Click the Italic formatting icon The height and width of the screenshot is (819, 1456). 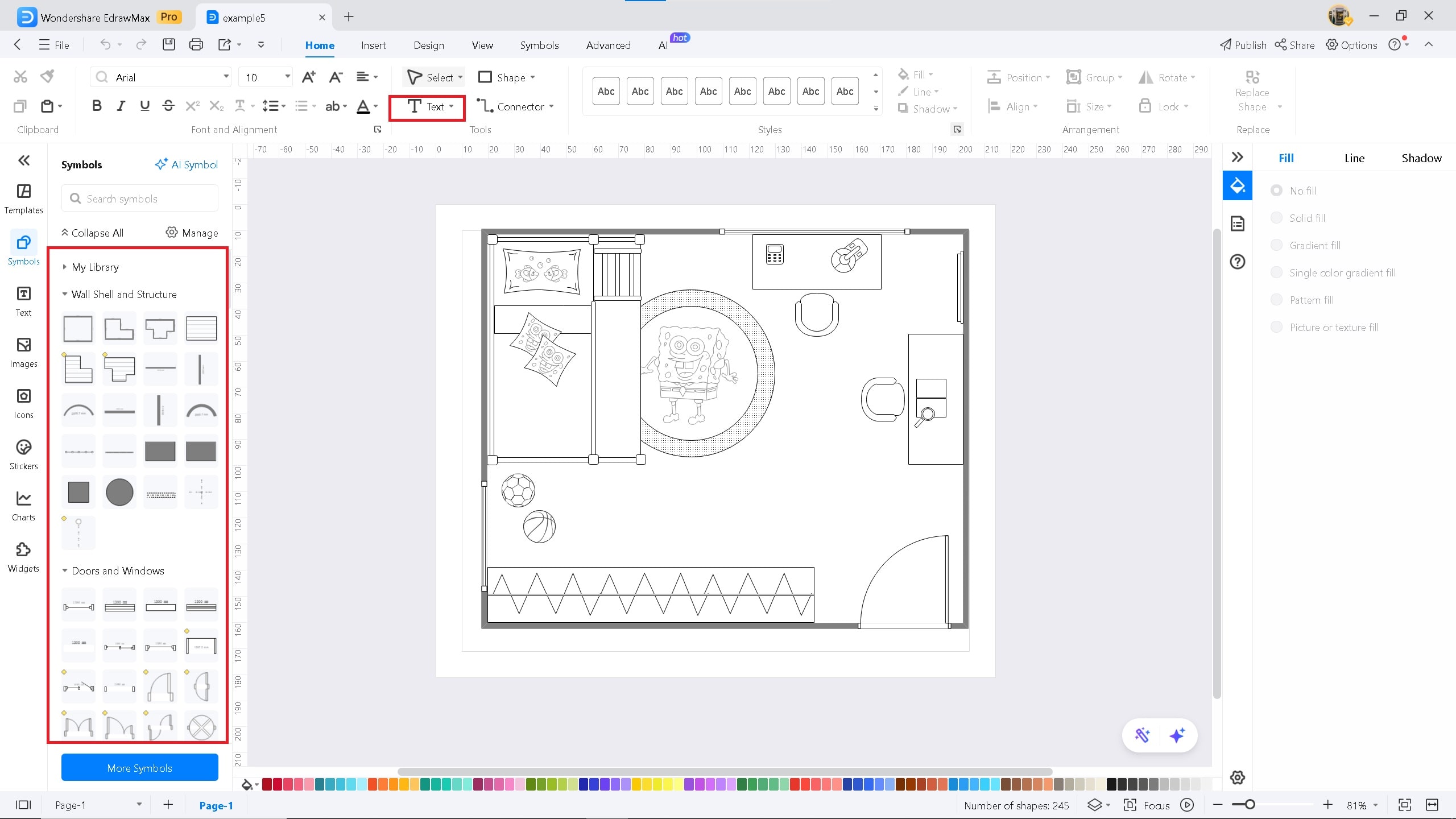pos(121,106)
